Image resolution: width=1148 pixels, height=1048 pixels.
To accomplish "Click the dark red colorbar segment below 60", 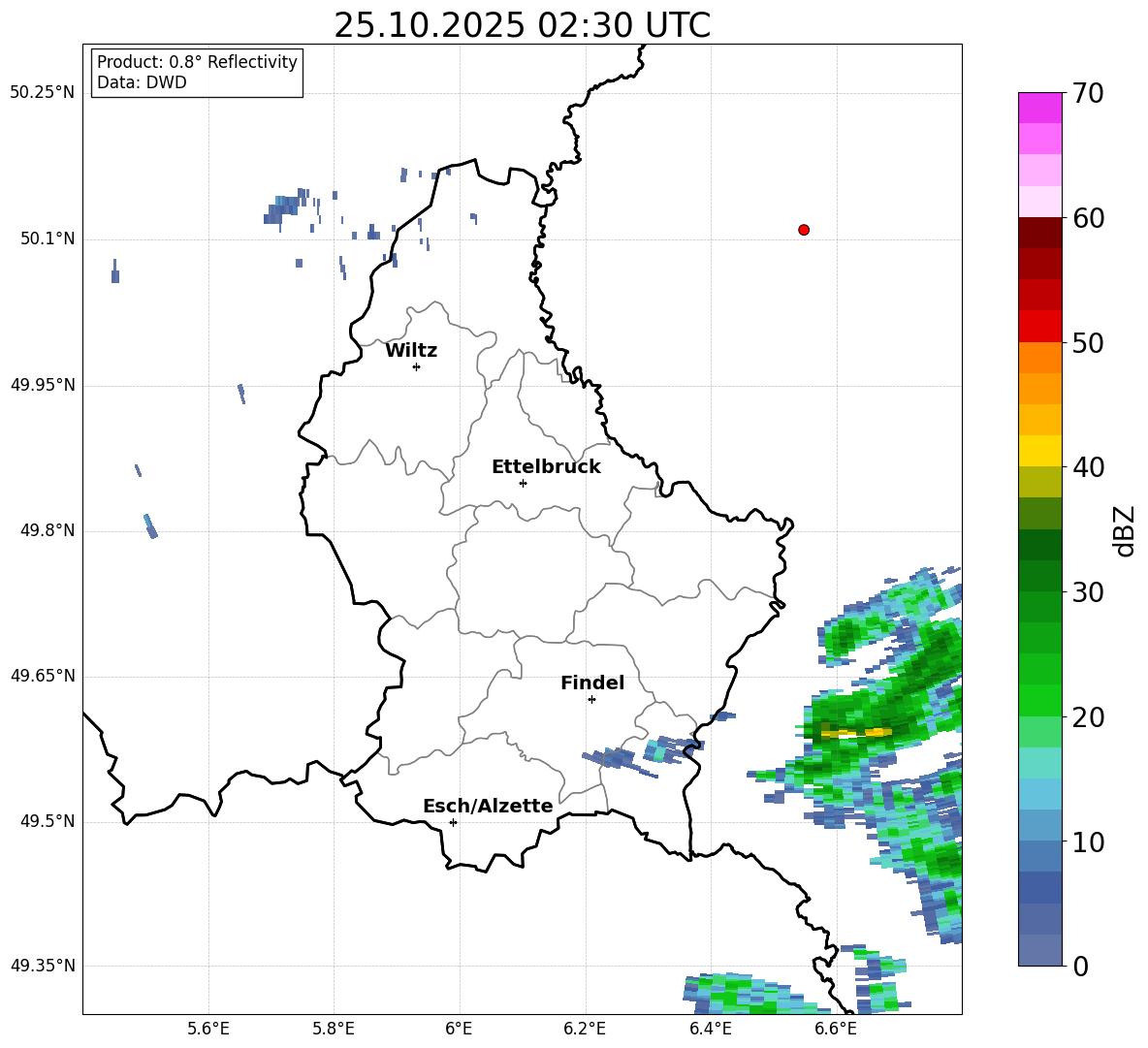I will [1039, 233].
